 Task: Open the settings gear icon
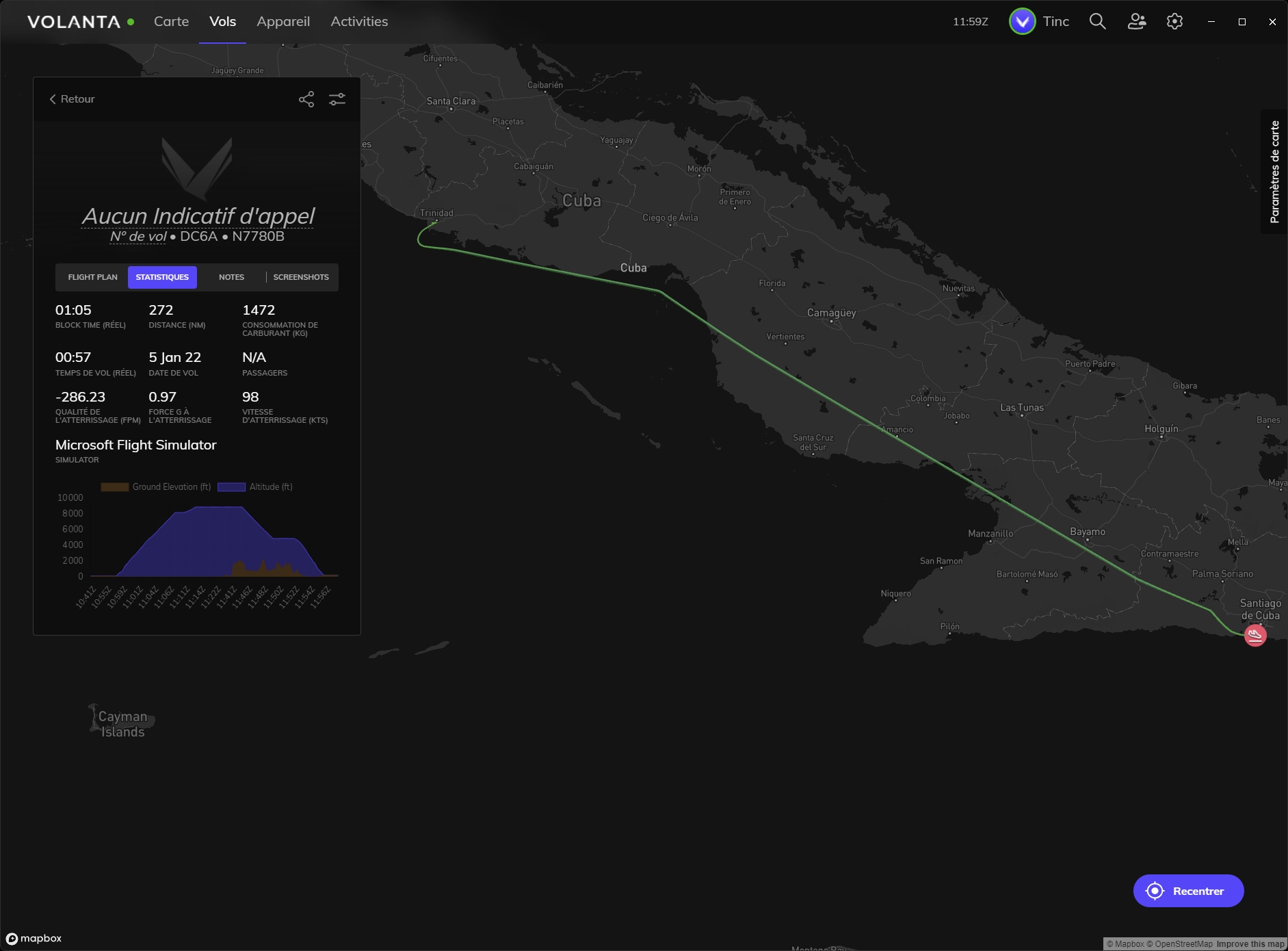(x=1174, y=21)
